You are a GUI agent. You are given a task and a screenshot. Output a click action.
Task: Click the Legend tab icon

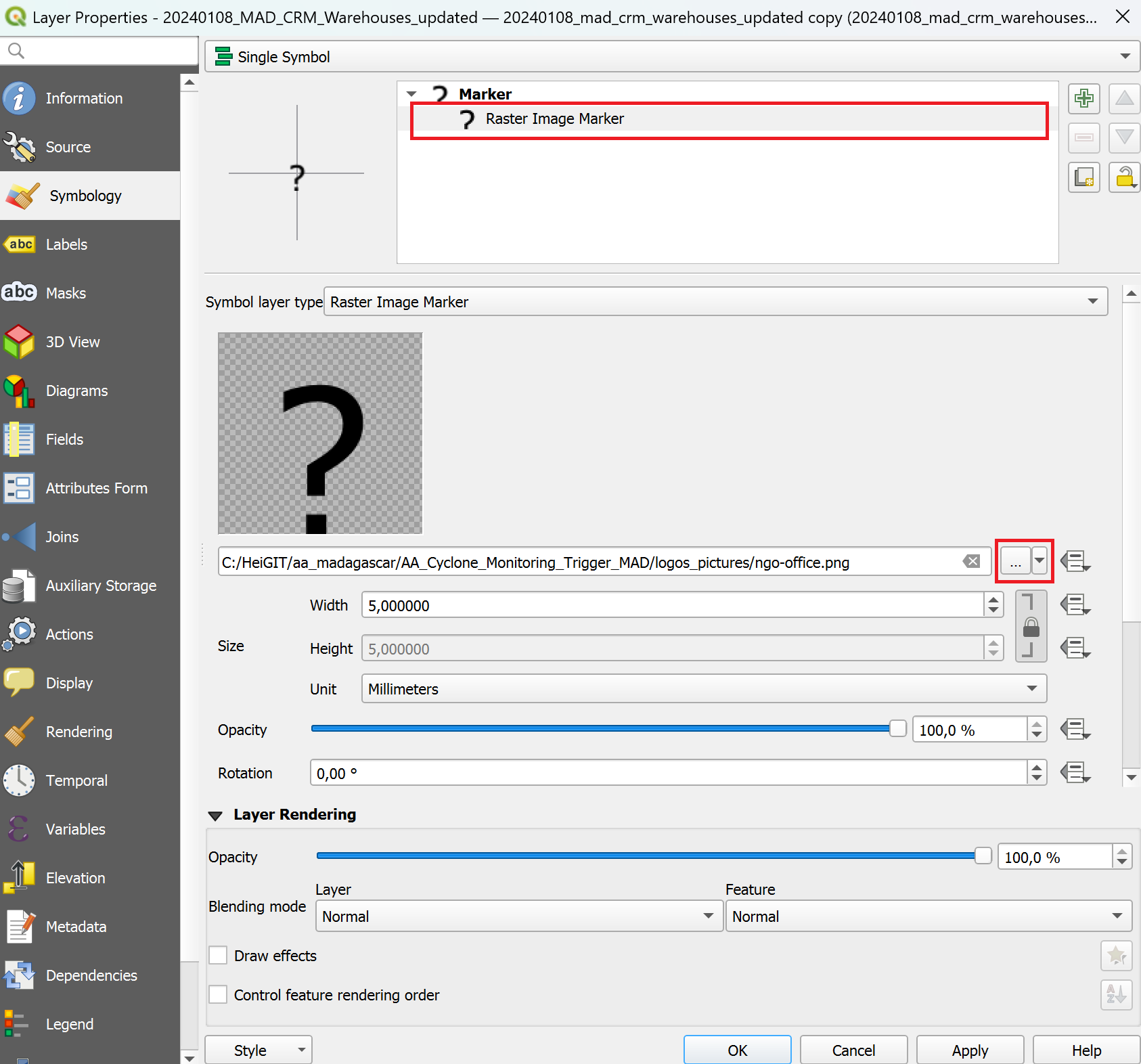pos(16,1024)
